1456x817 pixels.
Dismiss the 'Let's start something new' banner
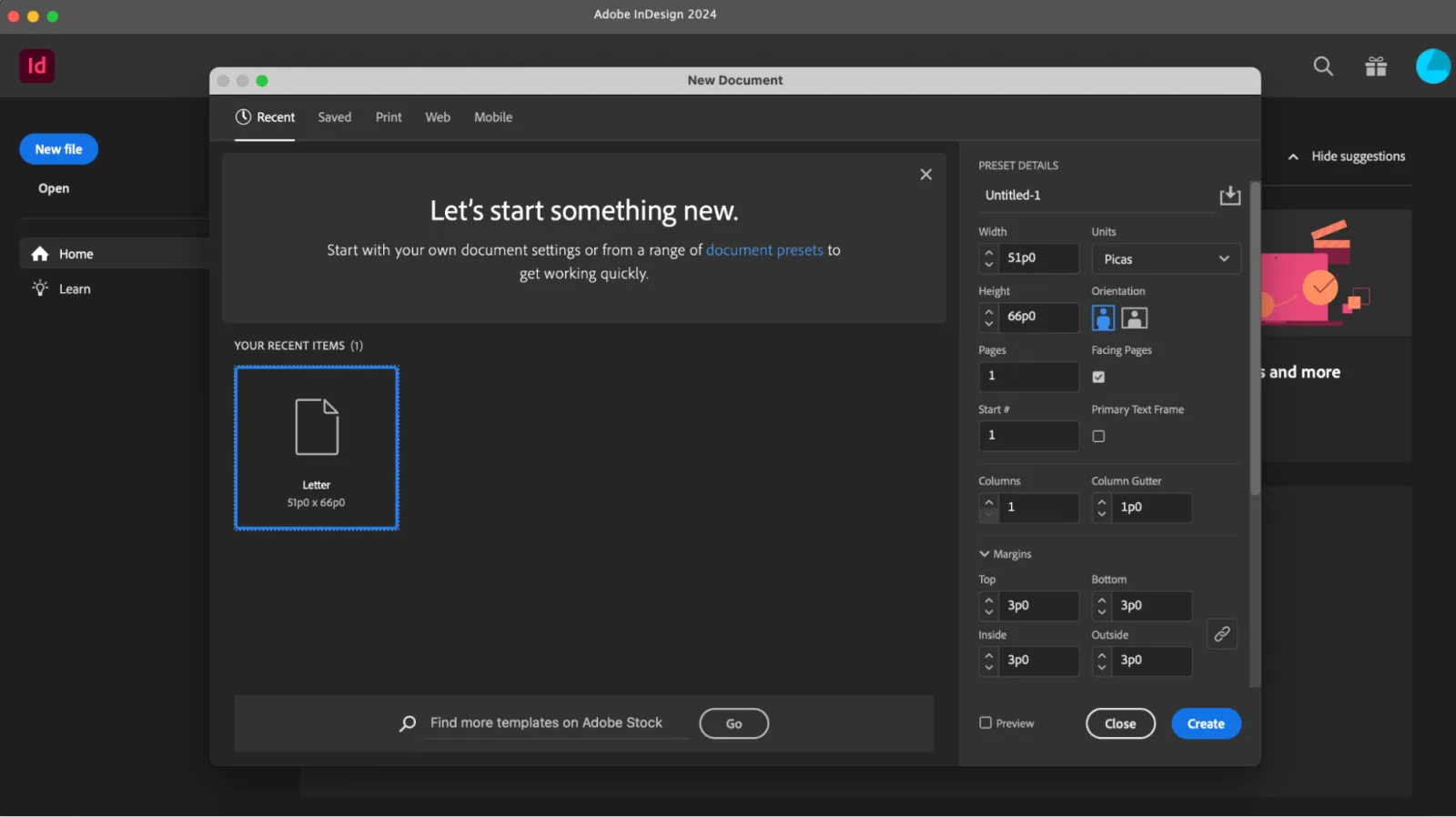[925, 175]
